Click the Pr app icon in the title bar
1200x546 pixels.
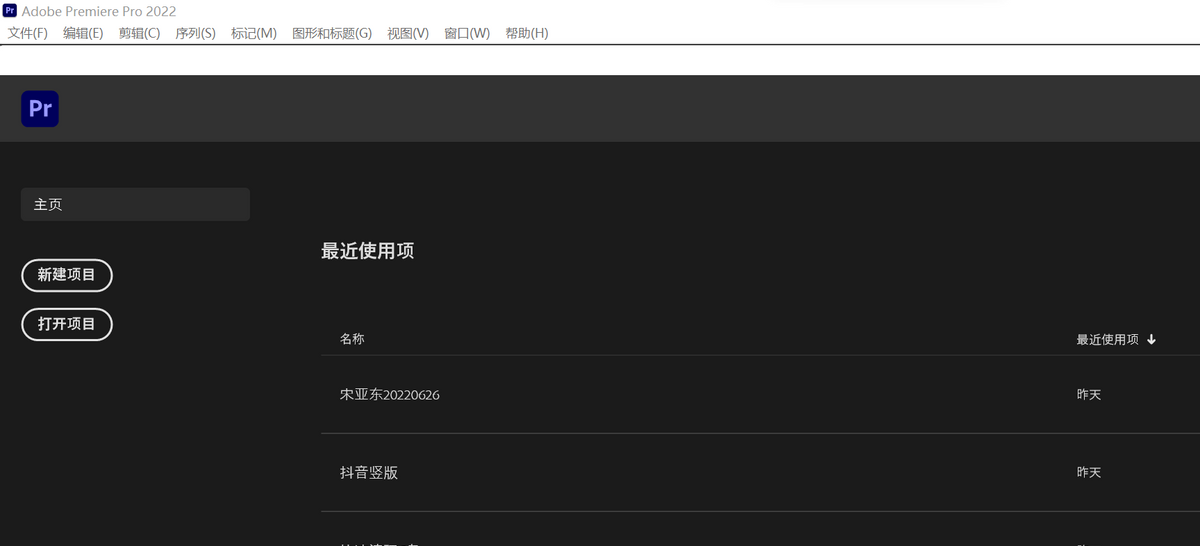click(10, 11)
